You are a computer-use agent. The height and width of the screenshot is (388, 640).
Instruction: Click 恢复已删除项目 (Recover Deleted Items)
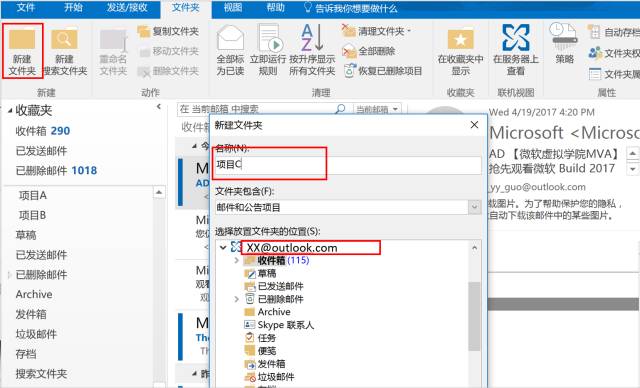(383, 71)
